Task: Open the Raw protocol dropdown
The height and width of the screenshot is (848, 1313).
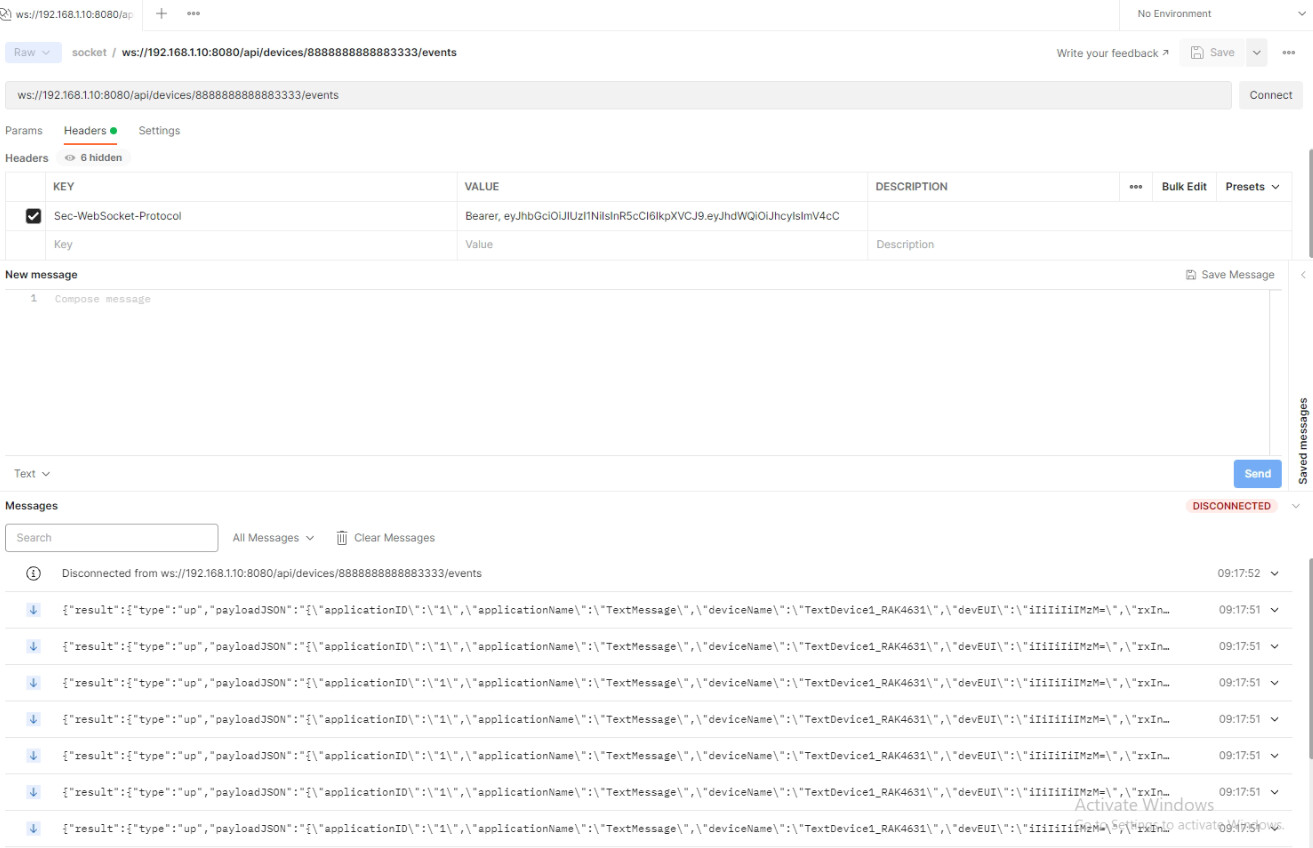Action: point(30,52)
